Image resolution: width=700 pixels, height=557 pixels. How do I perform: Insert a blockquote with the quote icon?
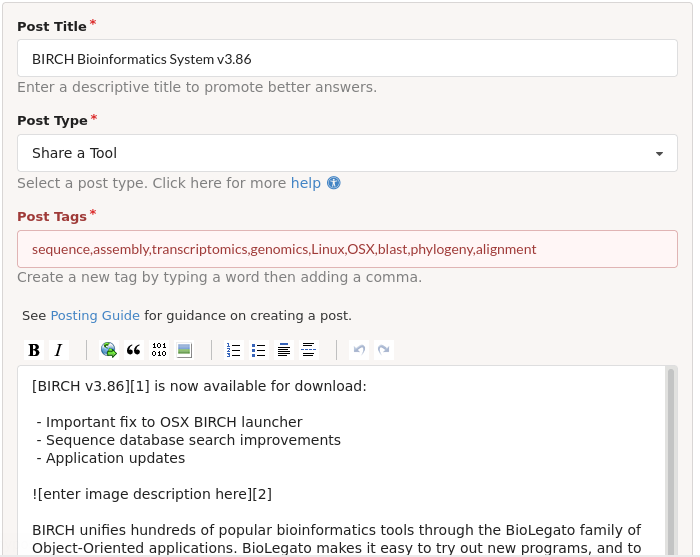tap(133, 350)
